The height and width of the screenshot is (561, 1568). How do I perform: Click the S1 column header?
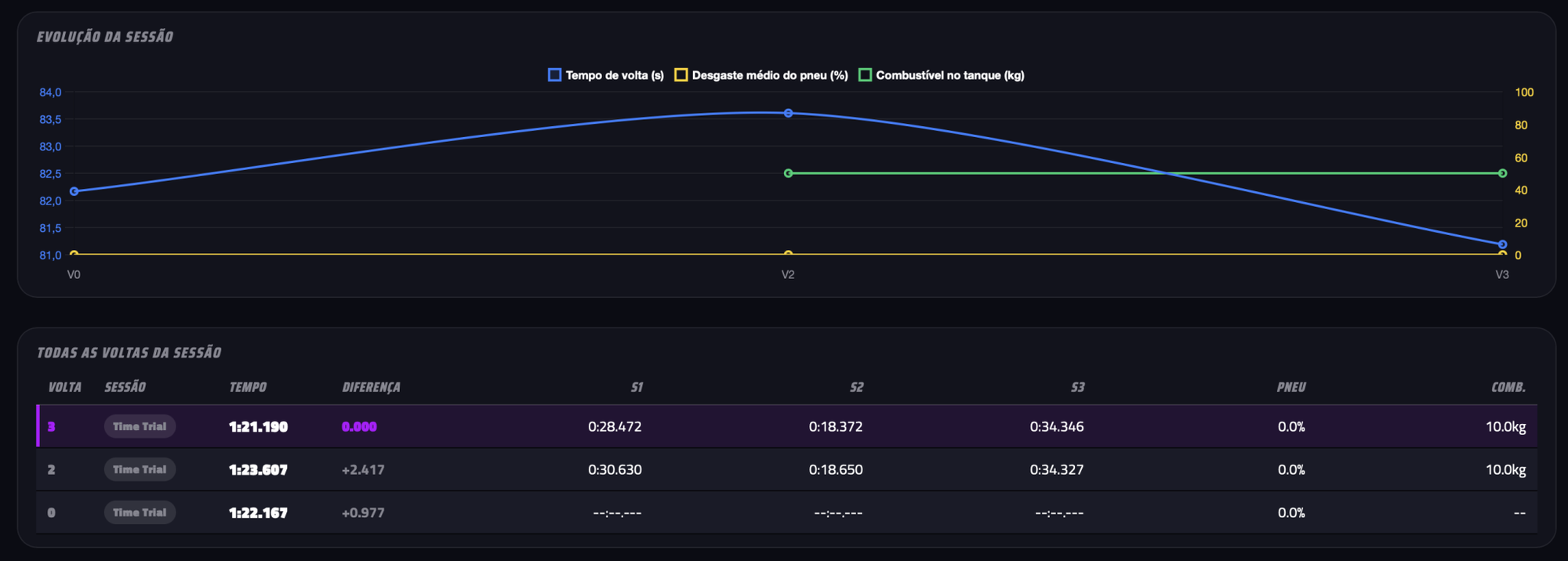(x=636, y=387)
